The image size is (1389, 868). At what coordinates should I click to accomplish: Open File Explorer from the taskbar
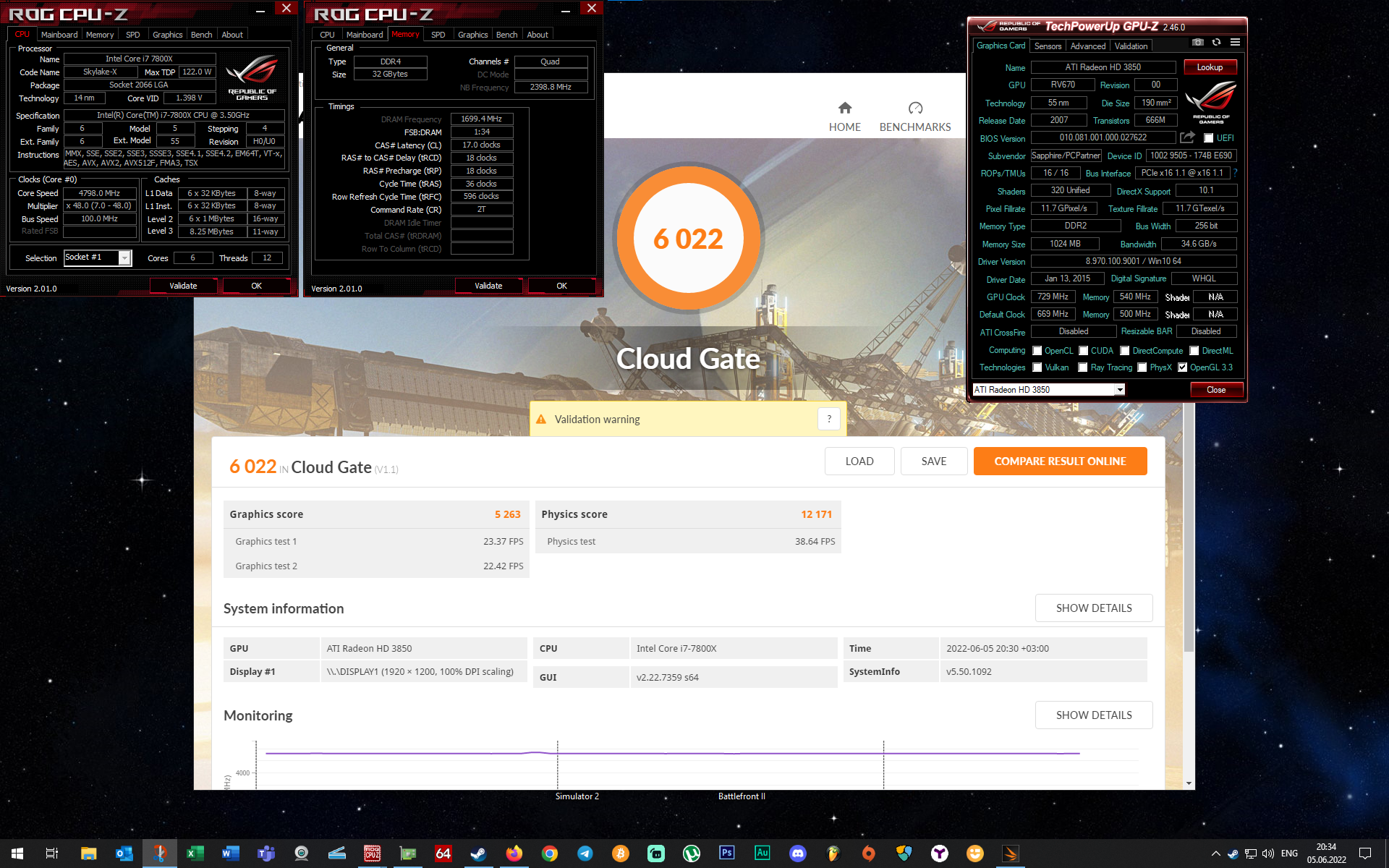pyautogui.click(x=88, y=854)
